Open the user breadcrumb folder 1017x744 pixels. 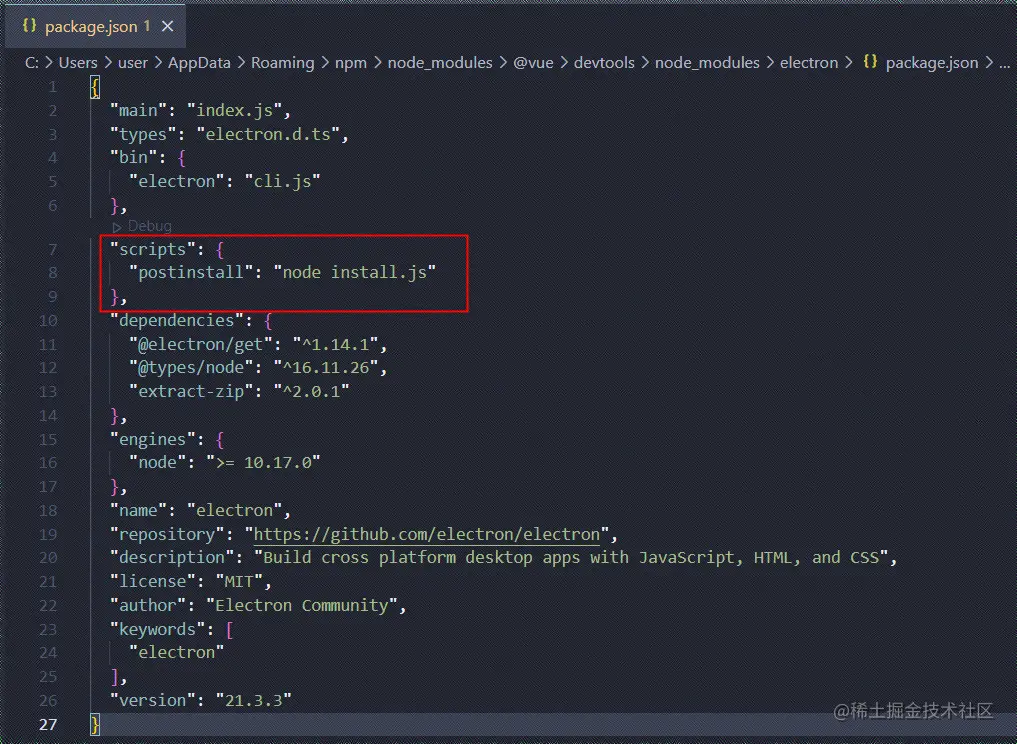tap(132, 62)
